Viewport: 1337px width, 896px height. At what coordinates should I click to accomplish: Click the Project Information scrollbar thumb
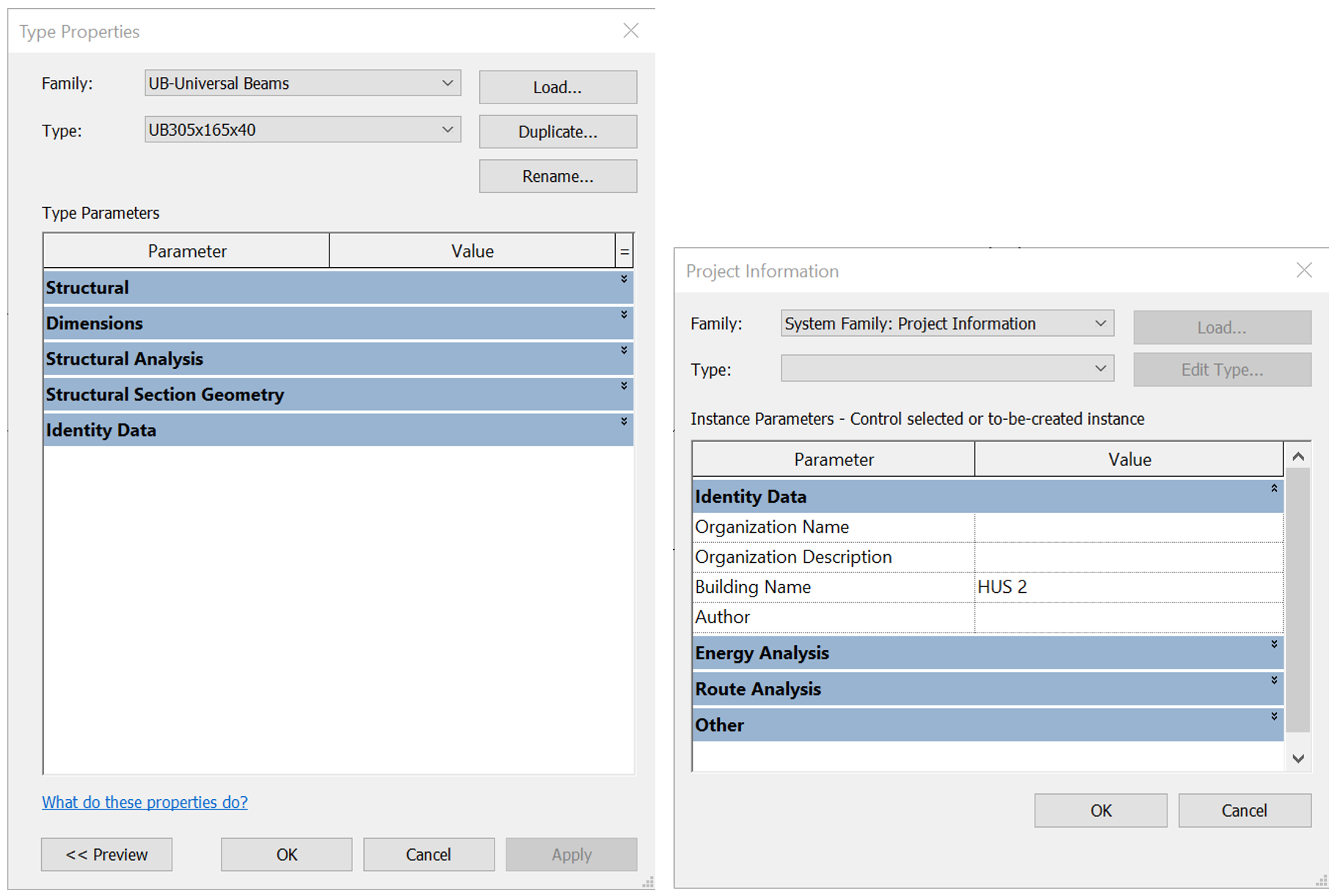pos(1297,600)
